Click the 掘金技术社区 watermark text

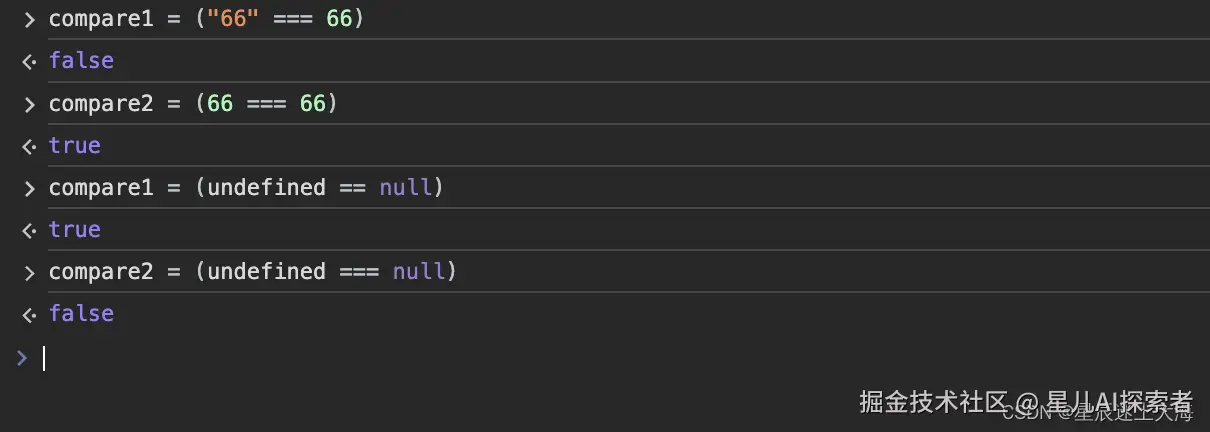[932, 402]
